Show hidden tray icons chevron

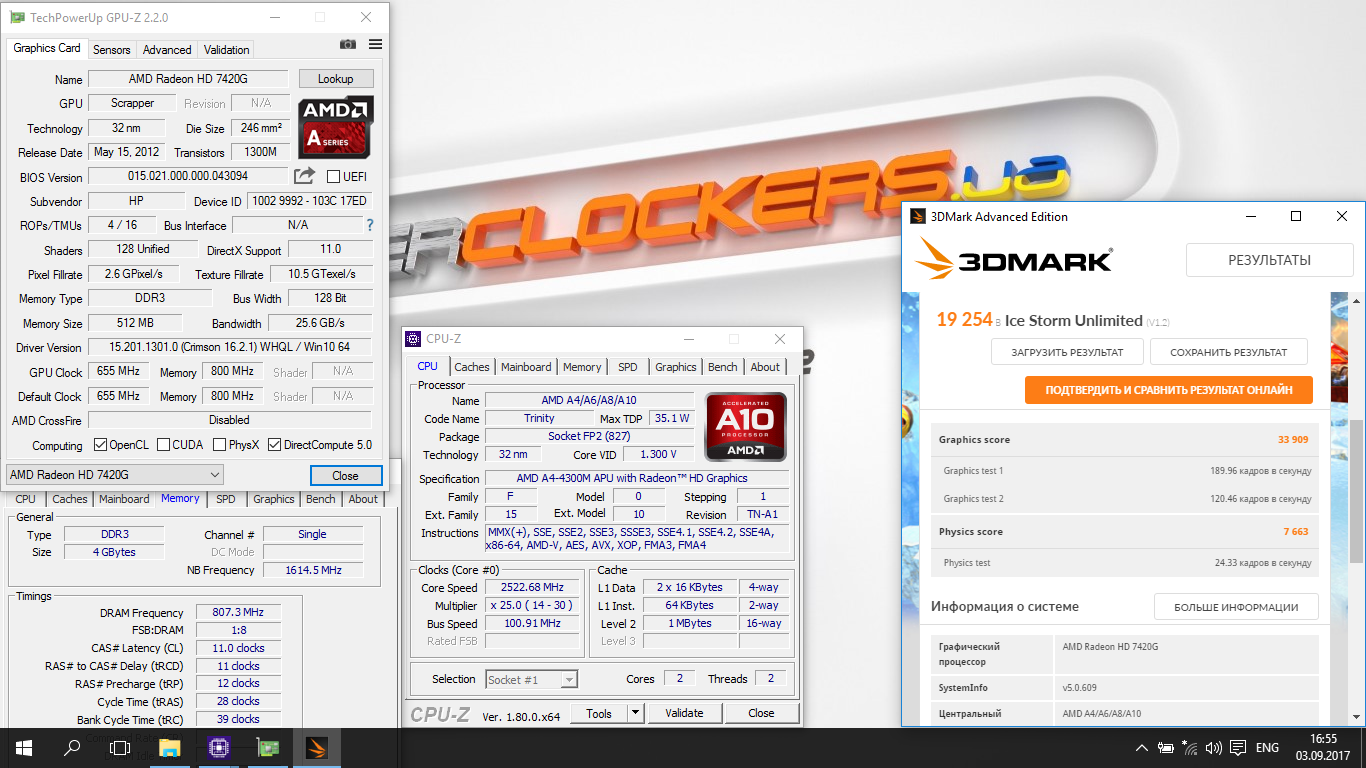tap(1142, 748)
